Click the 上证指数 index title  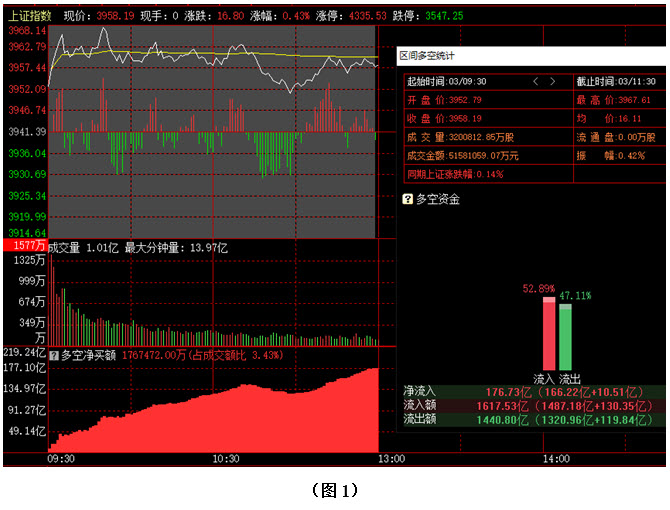29,16
